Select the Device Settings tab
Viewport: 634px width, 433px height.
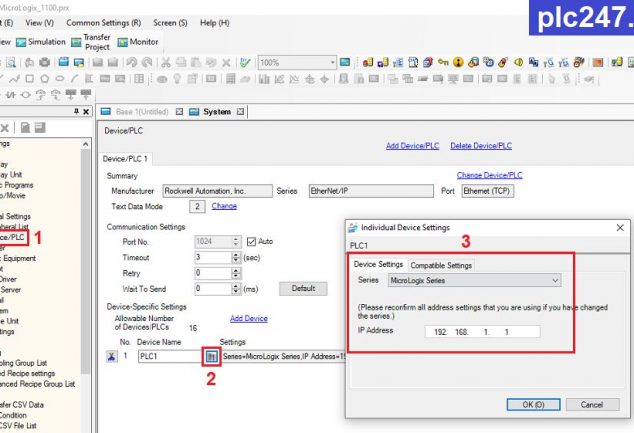(x=378, y=264)
